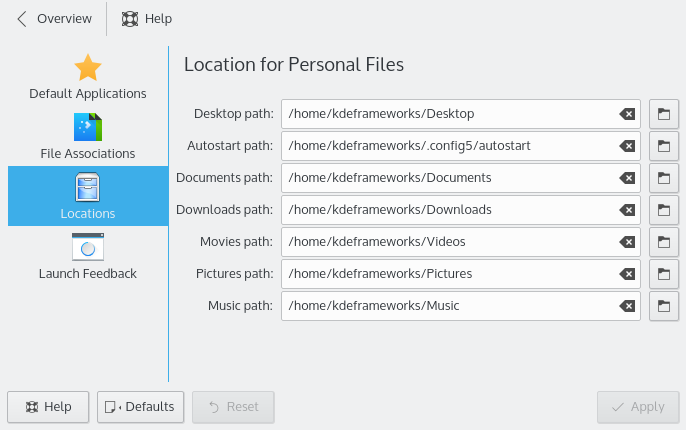Image resolution: width=686 pixels, height=430 pixels.
Task: Open Default Applications star icon
Action: coord(88,68)
